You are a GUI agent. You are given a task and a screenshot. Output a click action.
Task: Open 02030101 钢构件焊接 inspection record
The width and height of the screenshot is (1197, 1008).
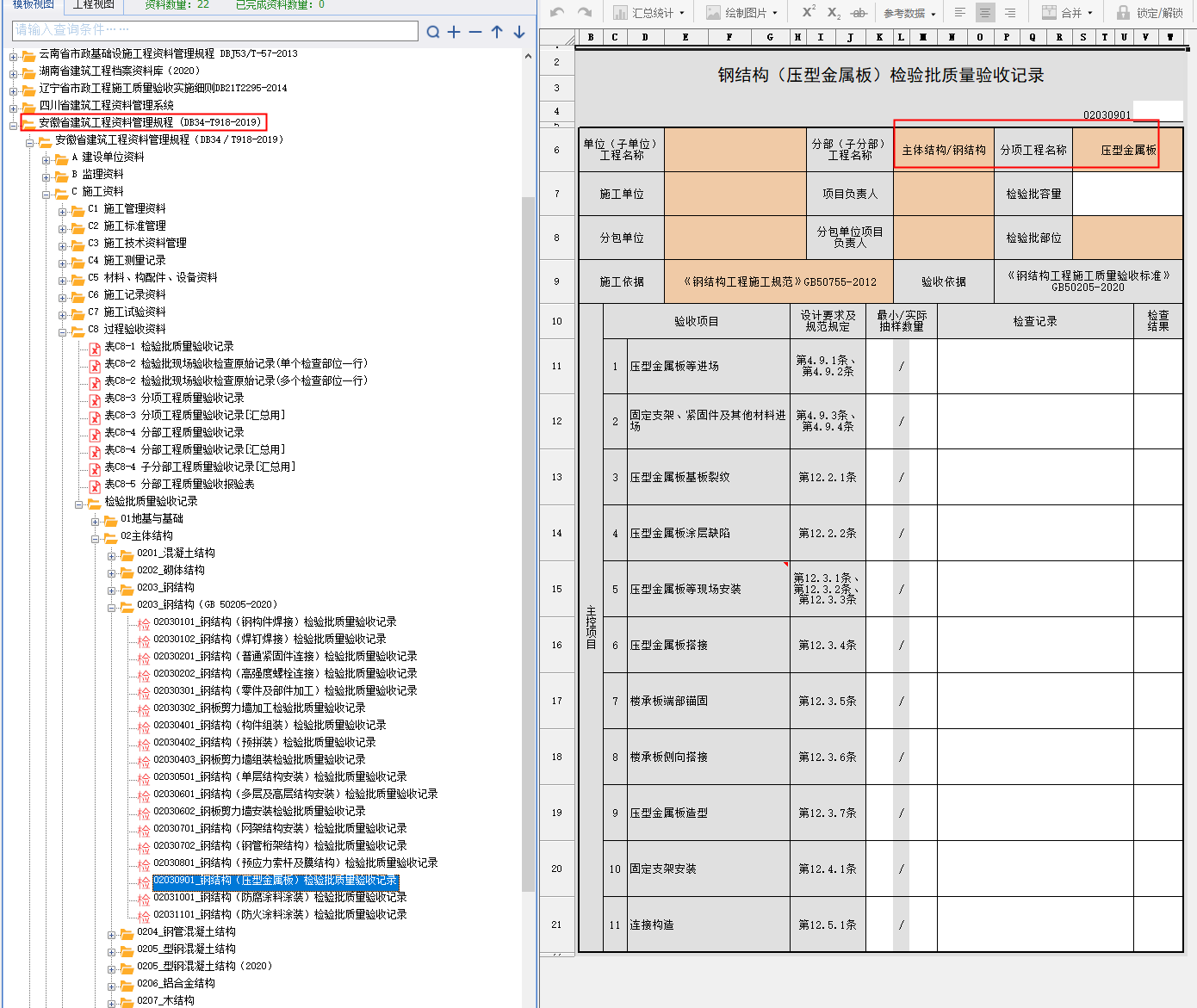tap(275, 621)
